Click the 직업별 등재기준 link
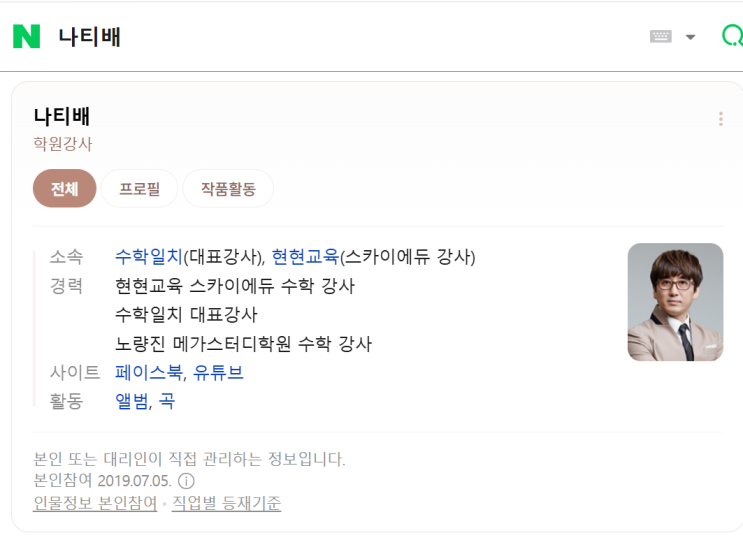 click(x=226, y=503)
